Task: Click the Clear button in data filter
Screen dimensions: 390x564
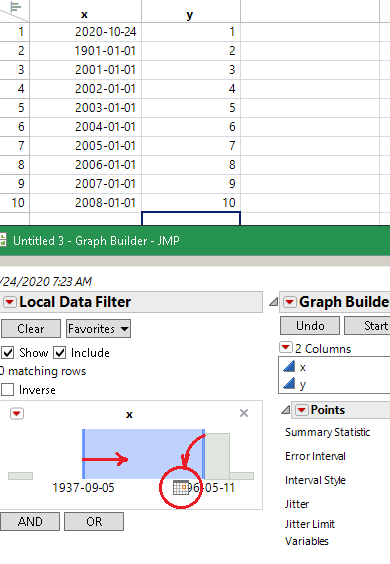Action: [31, 329]
